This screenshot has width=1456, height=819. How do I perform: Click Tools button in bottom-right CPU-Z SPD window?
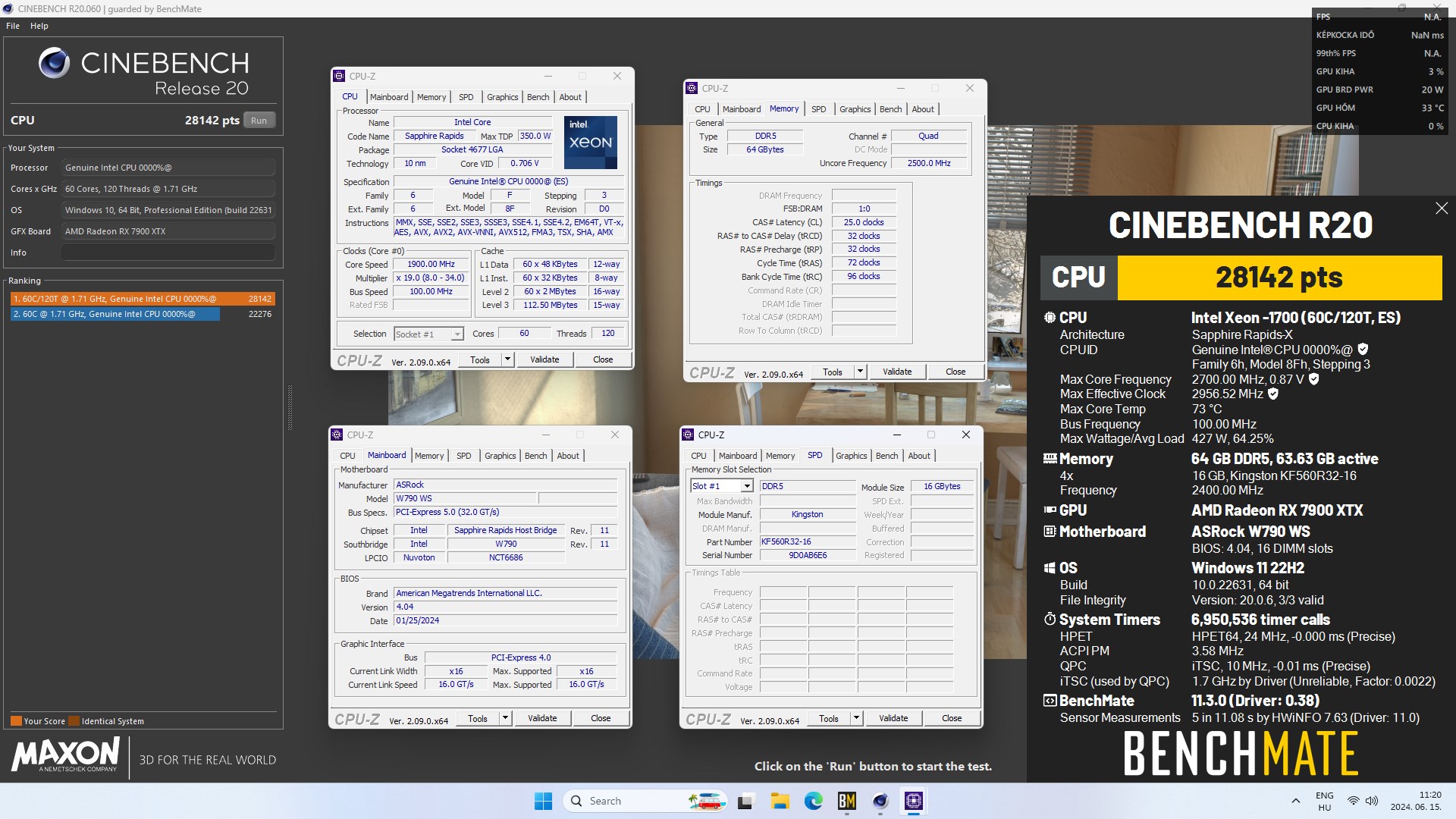(x=829, y=718)
